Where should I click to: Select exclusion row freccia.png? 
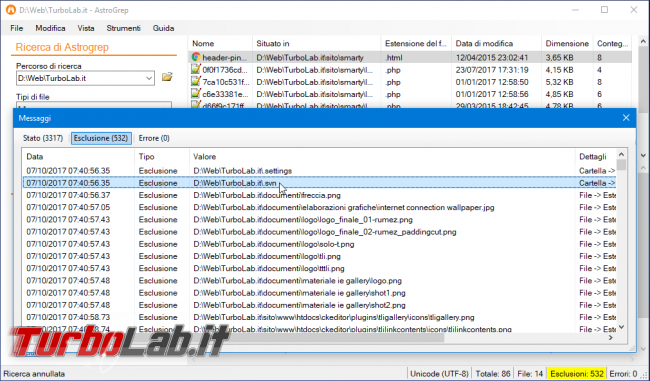(319, 195)
